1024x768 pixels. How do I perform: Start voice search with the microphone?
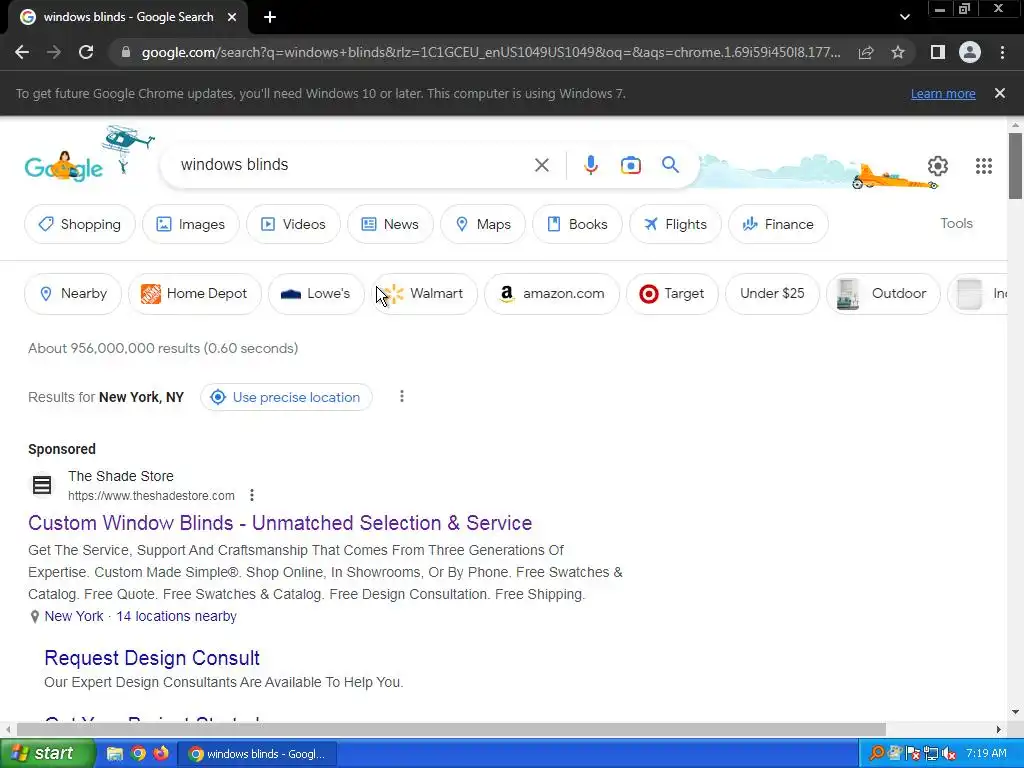pos(590,165)
